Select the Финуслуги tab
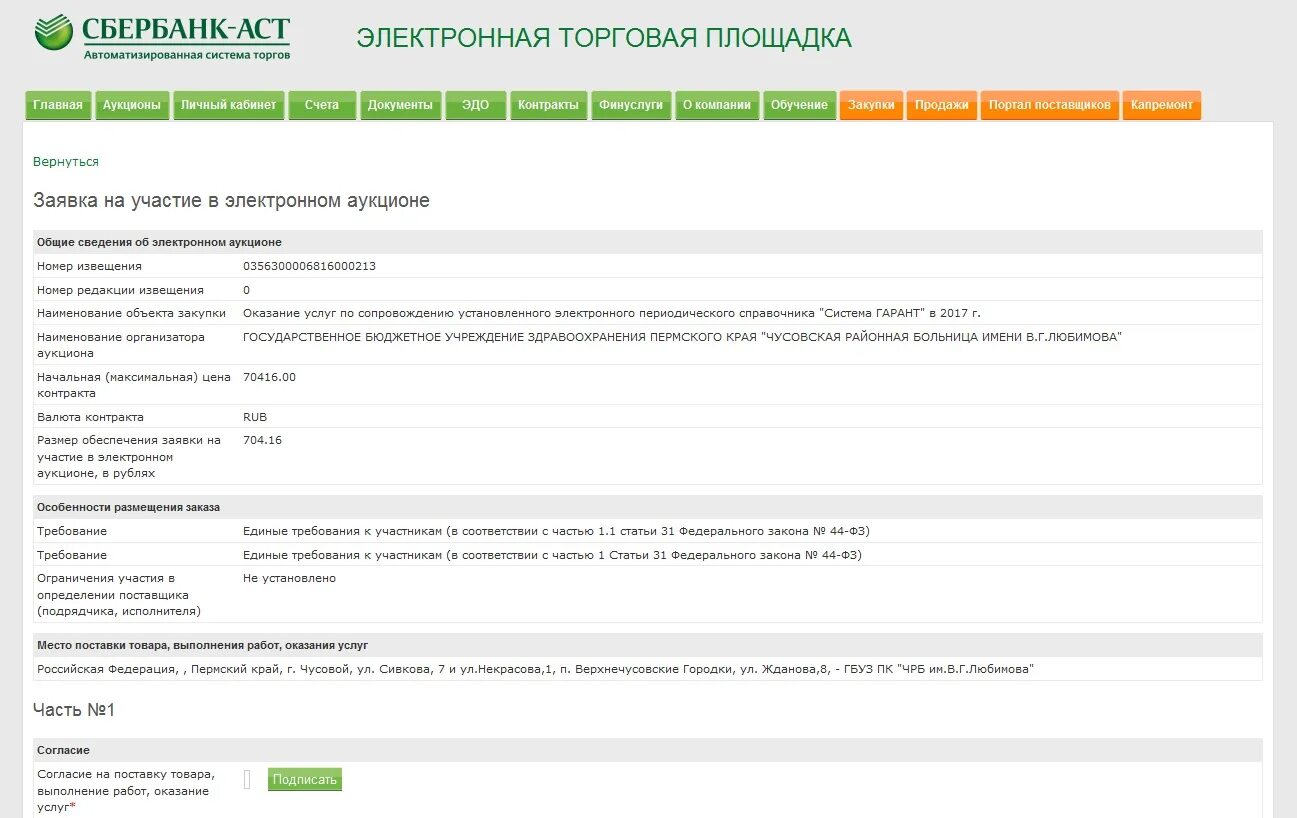 click(x=631, y=105)
